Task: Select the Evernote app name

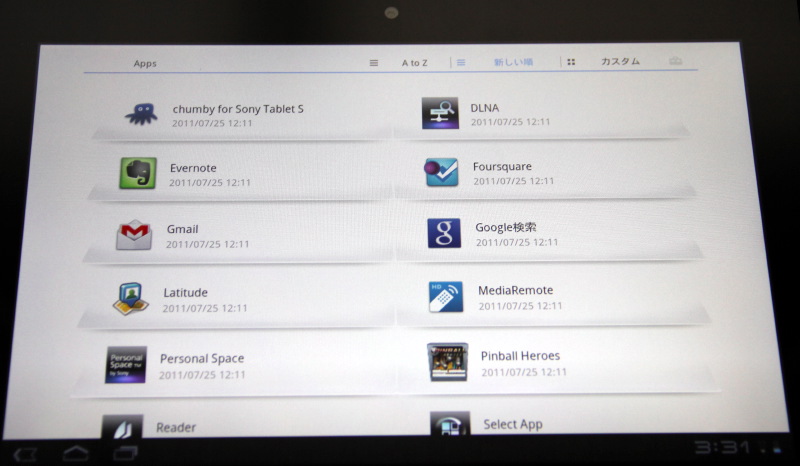Action: point(193,168)
